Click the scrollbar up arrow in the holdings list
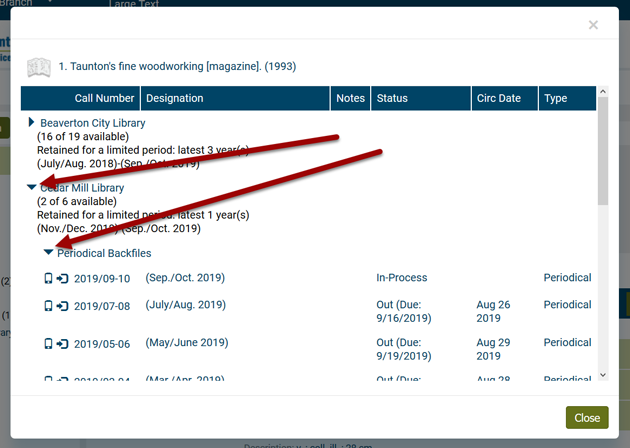The height and width of the screenshot is (448, 630). click(x=603, y=92)
